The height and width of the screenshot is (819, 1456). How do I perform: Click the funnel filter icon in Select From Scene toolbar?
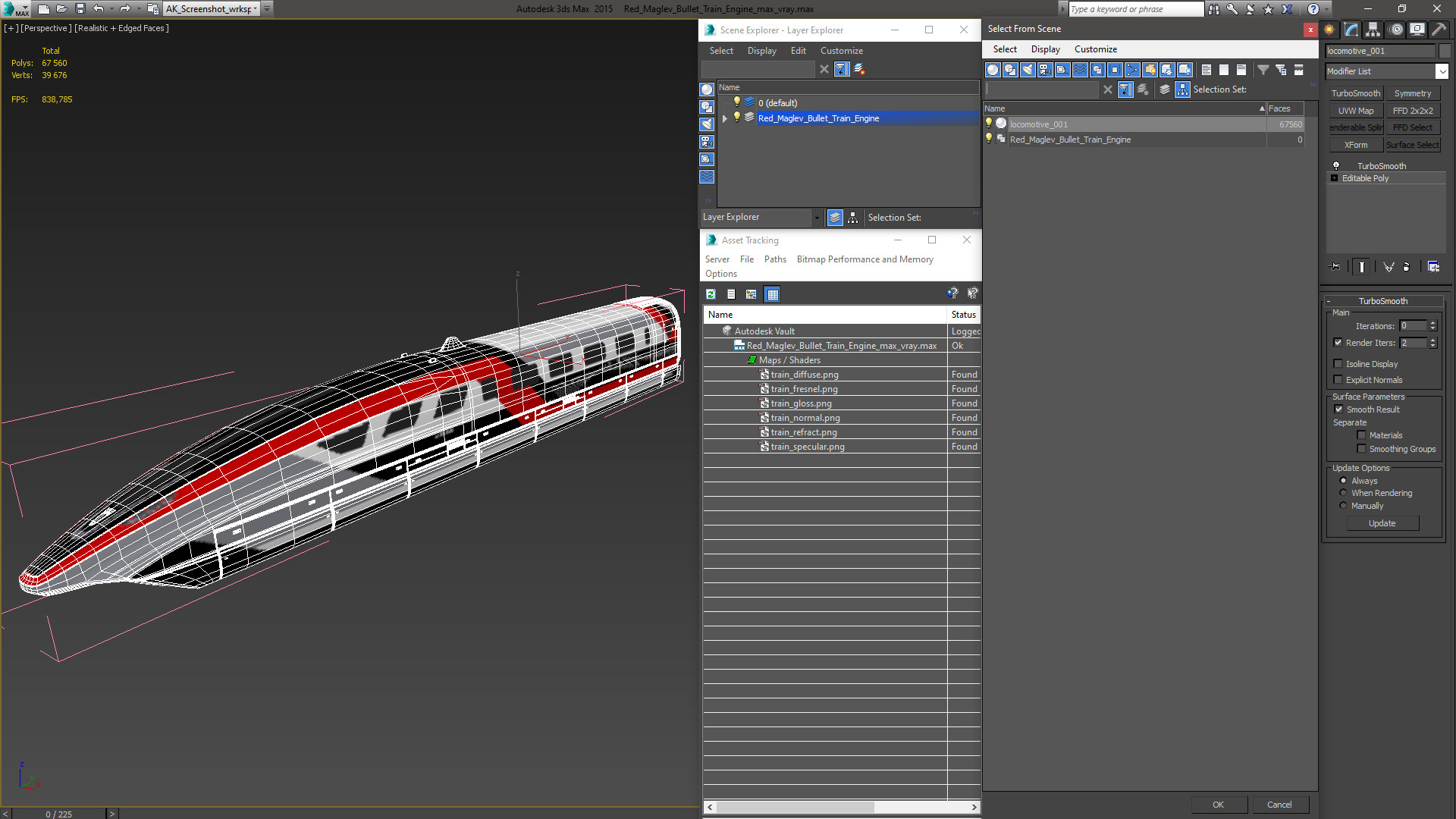click(1263, 70)
